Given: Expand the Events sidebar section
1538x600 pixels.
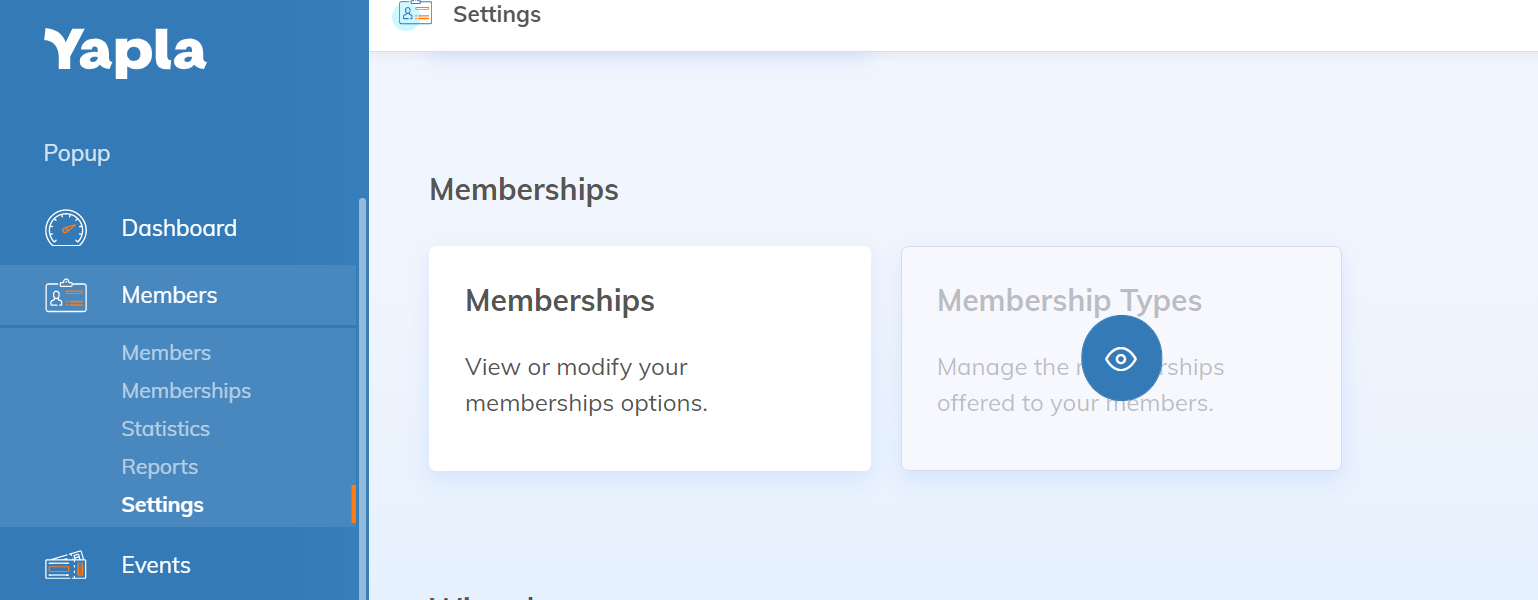Looking at the screenshot, I should click(x=156, y=566).
